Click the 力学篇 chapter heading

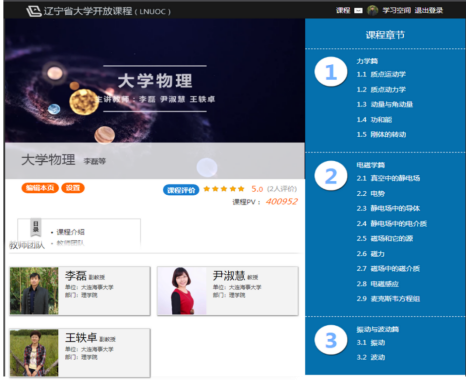click(367, 61)
